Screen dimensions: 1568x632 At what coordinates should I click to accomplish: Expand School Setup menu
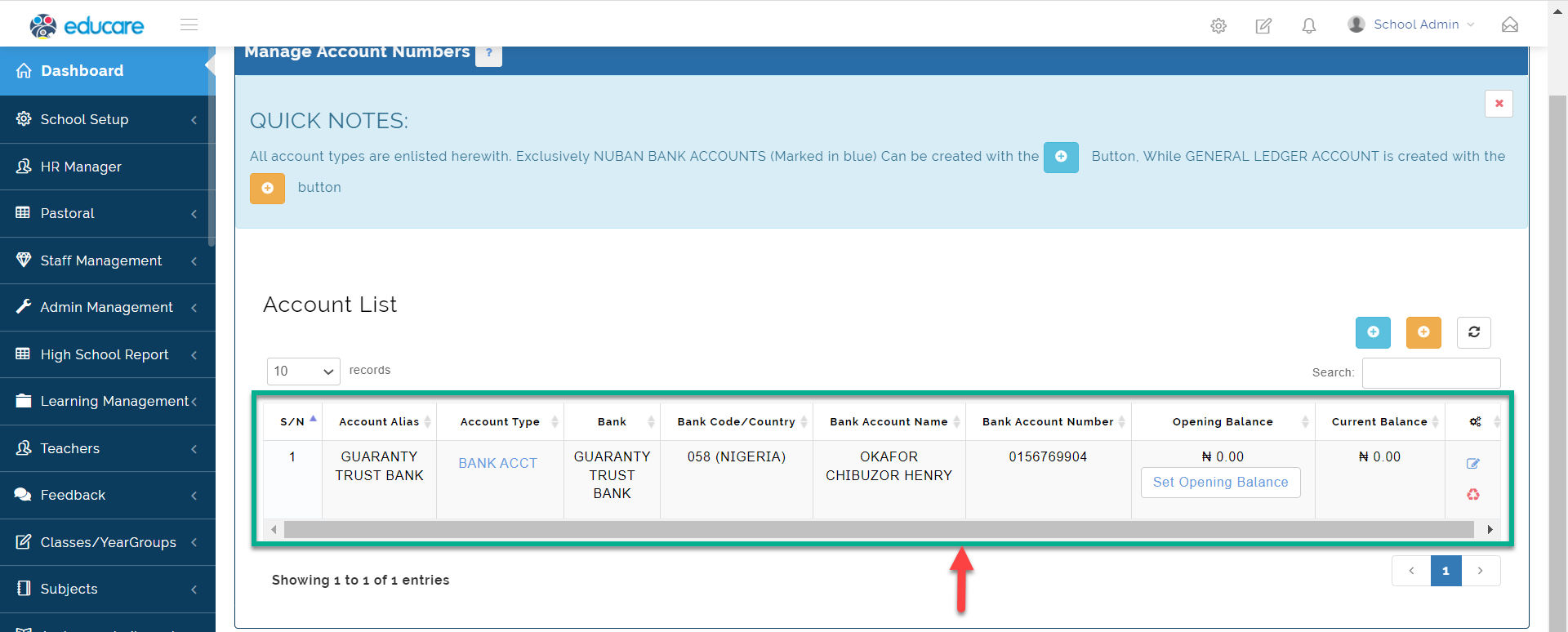[x=108, y=119]
